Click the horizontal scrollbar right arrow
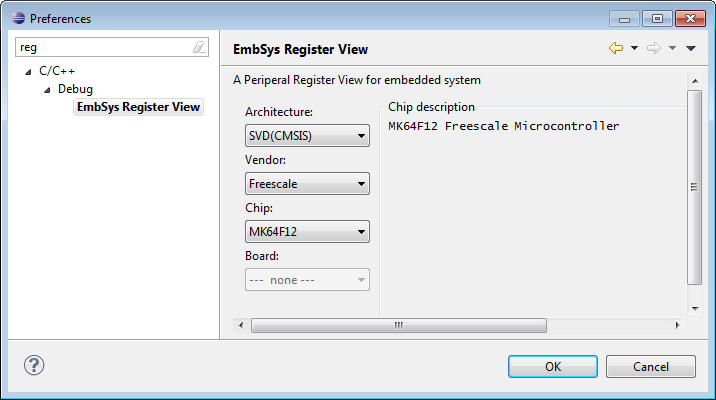Viewport: 716px width, 400px height. click(678, 325)
